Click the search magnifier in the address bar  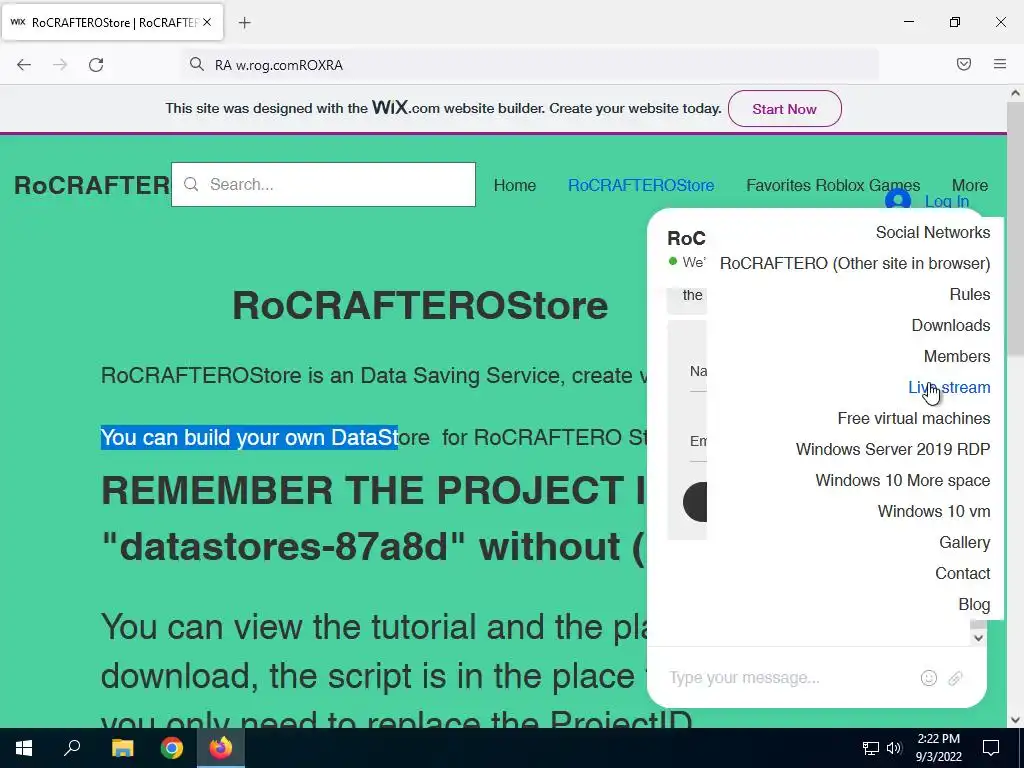point(197,64)
